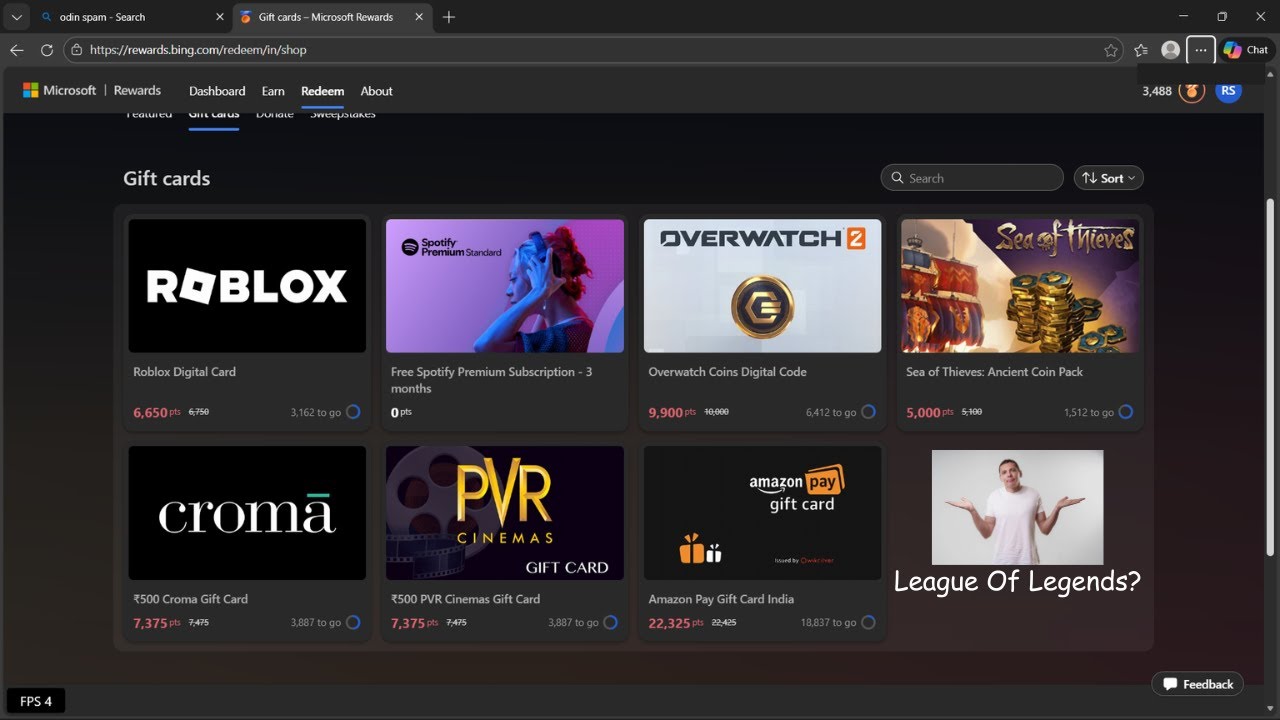1280x720 pixels.
Task: Open the Overwatch 2 coins image
Action: tap(762, 286)
